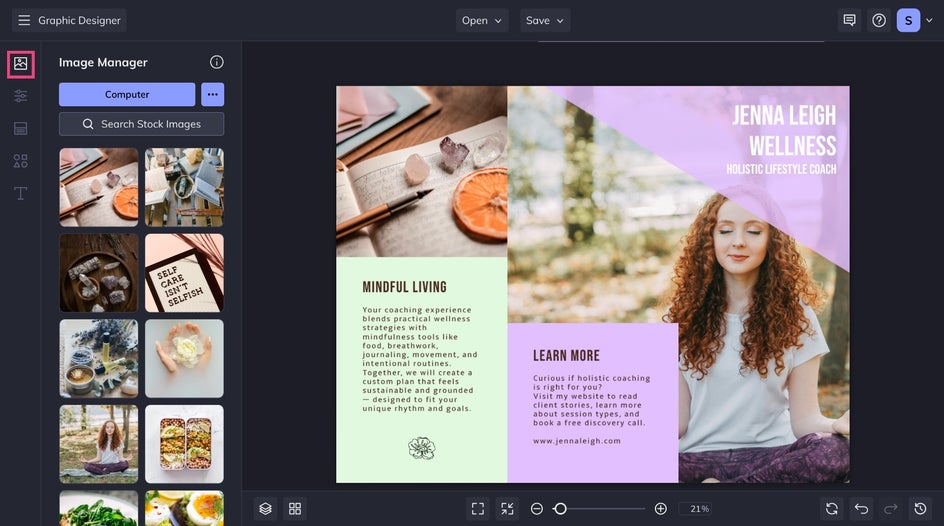Image resolution: width=944 pixels, height=526 pixels.
Task: Open the history clock icon
Action: click(x=920, y=509)
